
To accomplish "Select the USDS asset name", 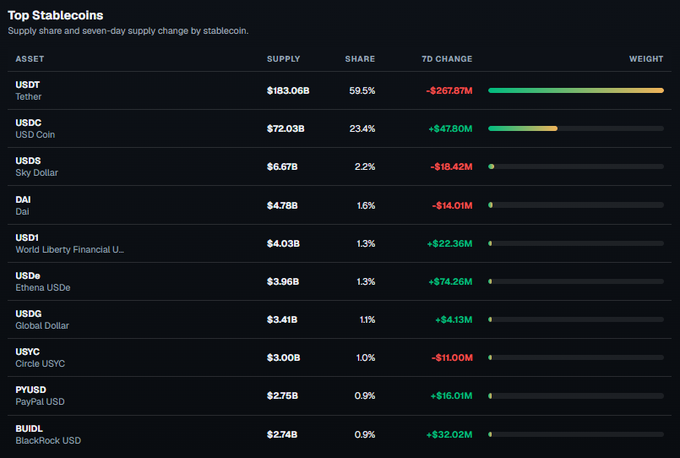I will [28, 161].
